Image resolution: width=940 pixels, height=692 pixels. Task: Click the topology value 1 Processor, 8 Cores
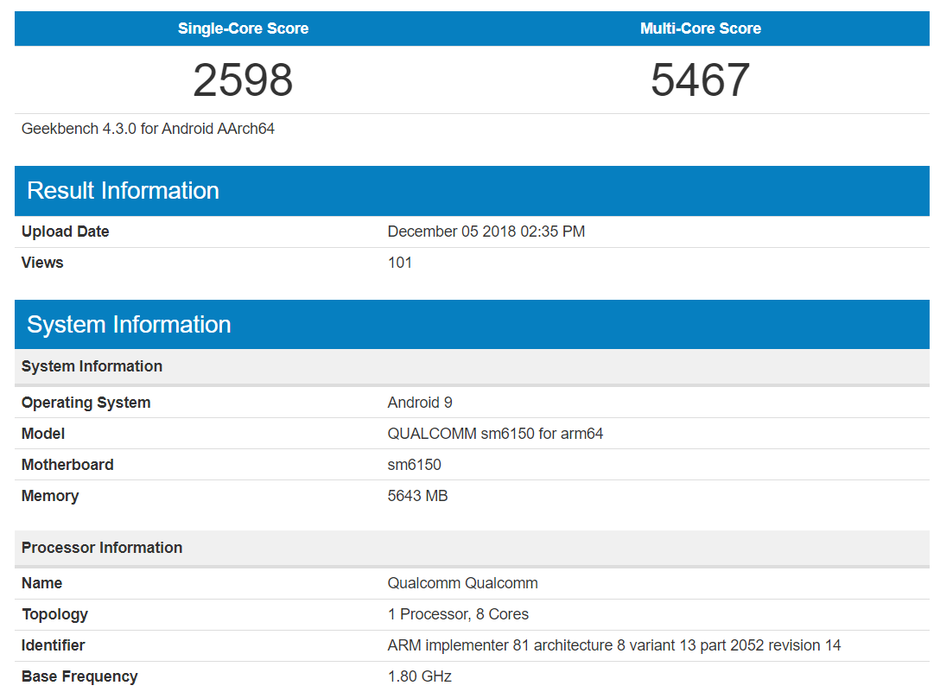458,614
